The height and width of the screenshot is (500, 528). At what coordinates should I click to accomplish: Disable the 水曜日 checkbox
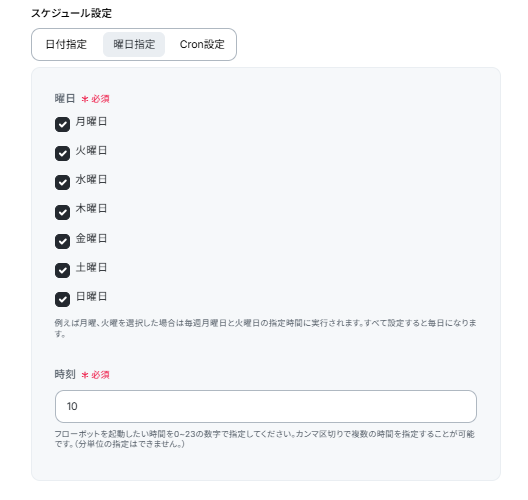[62, 182]
